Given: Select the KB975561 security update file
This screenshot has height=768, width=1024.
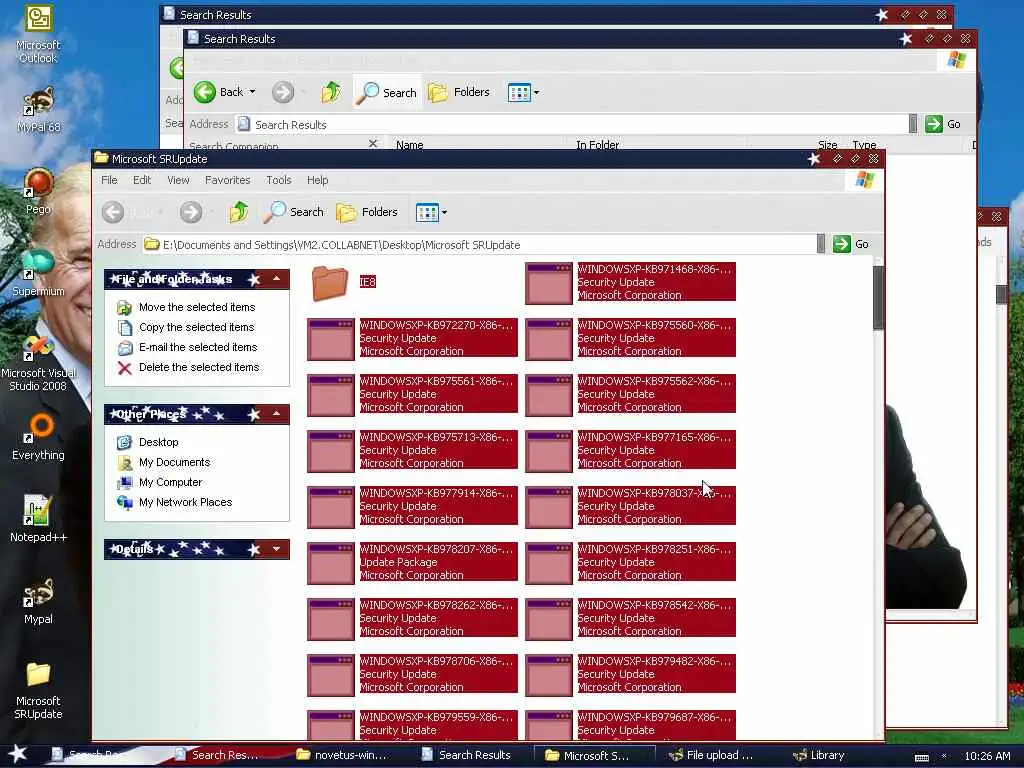Looking at the screenshot, I should click(x=412, y=394).
